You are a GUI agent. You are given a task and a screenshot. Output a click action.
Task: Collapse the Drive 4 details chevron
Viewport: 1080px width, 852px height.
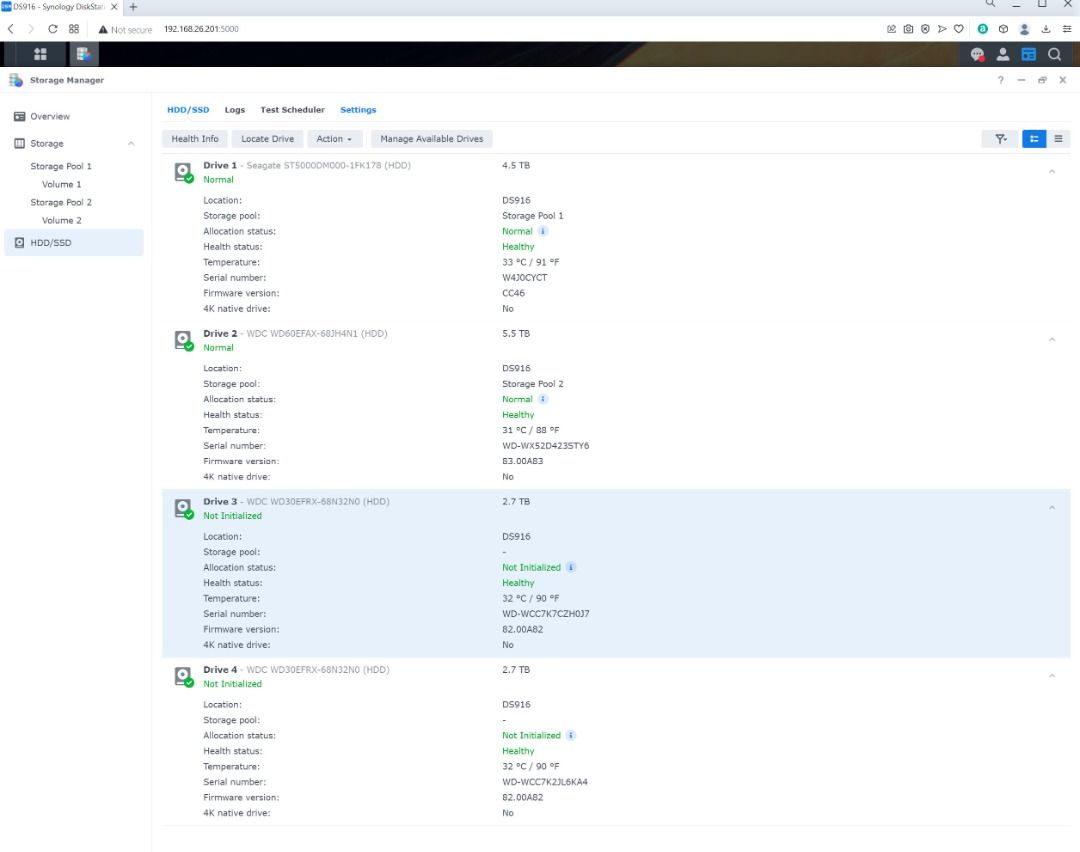[x=1052, y=676]
